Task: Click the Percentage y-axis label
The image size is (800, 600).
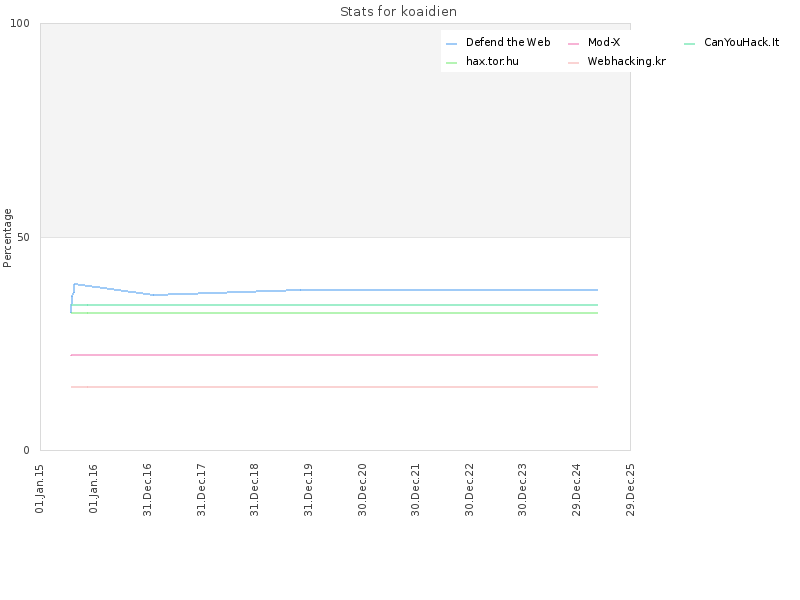Action: (x=7, y=238)
